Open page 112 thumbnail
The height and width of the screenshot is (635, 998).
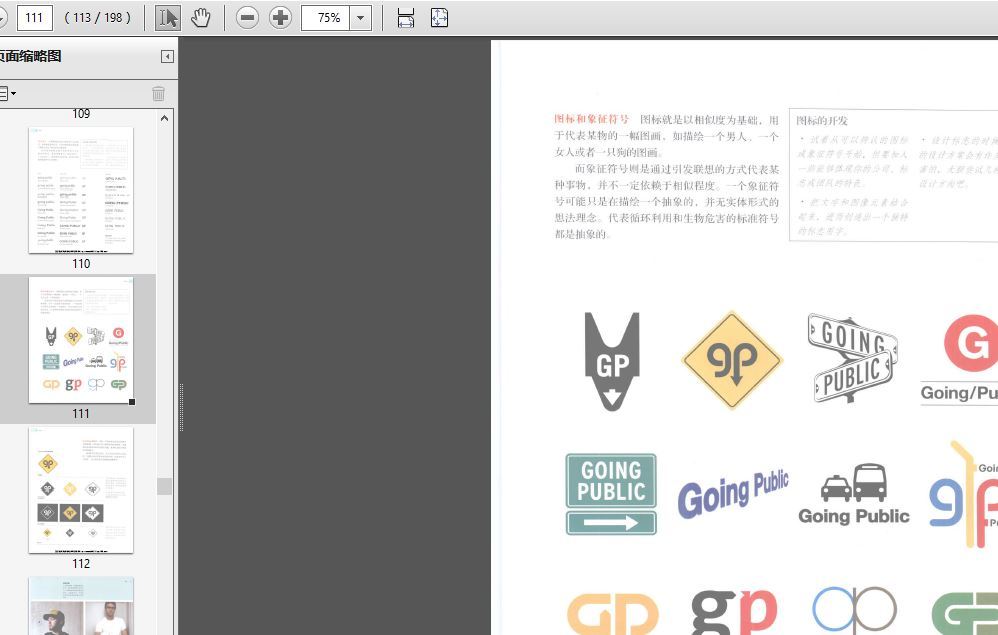81,490
